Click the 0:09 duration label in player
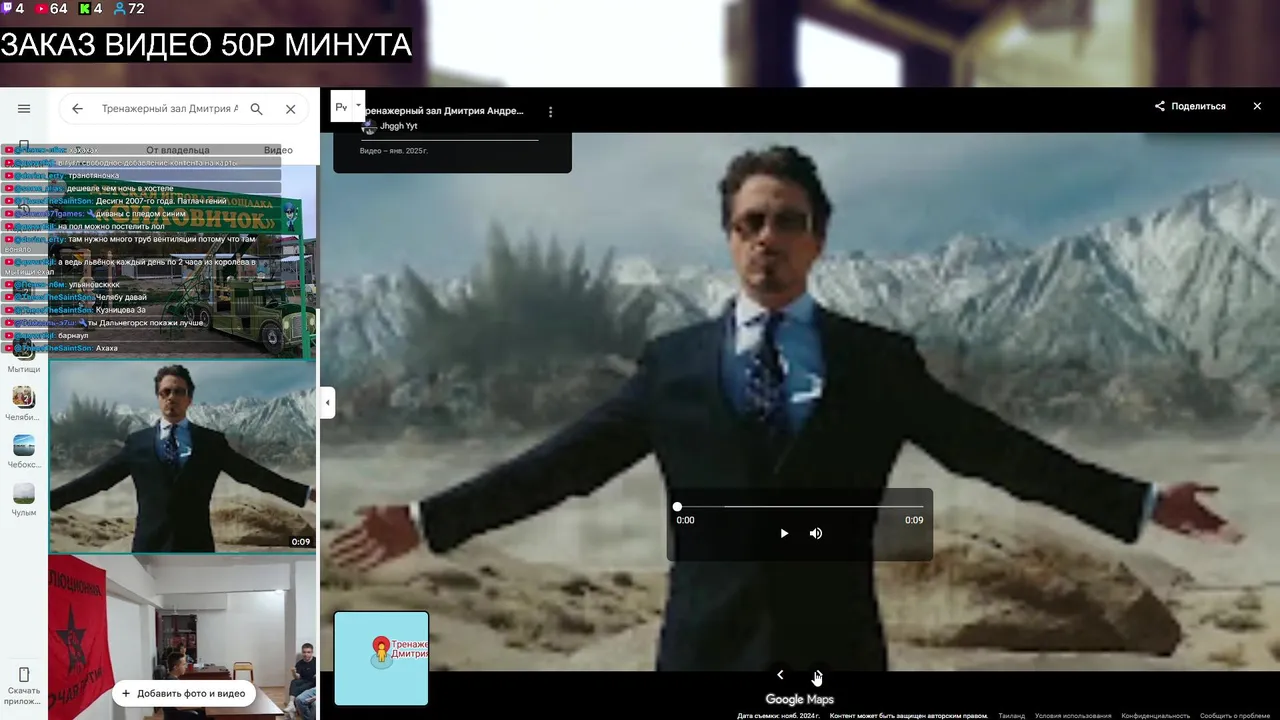Viewport: 1280px width, 720px height. 914,520
